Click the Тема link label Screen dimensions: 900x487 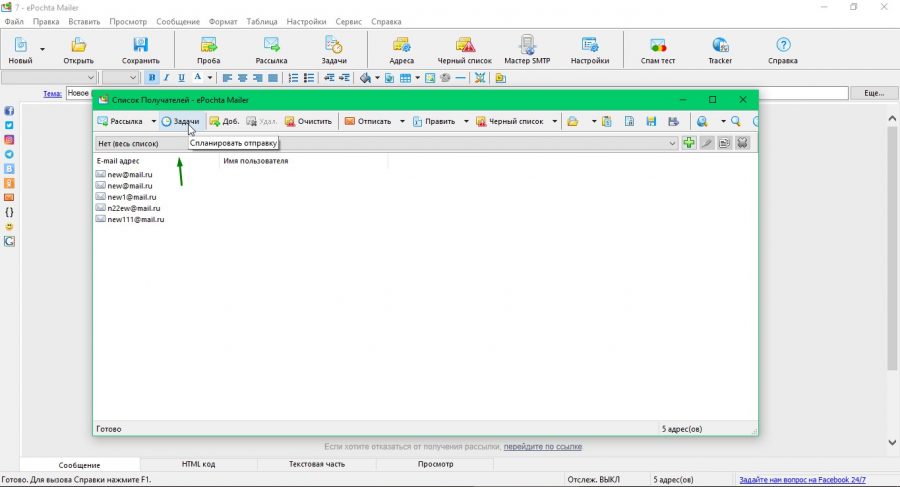(x=52, y=94)
